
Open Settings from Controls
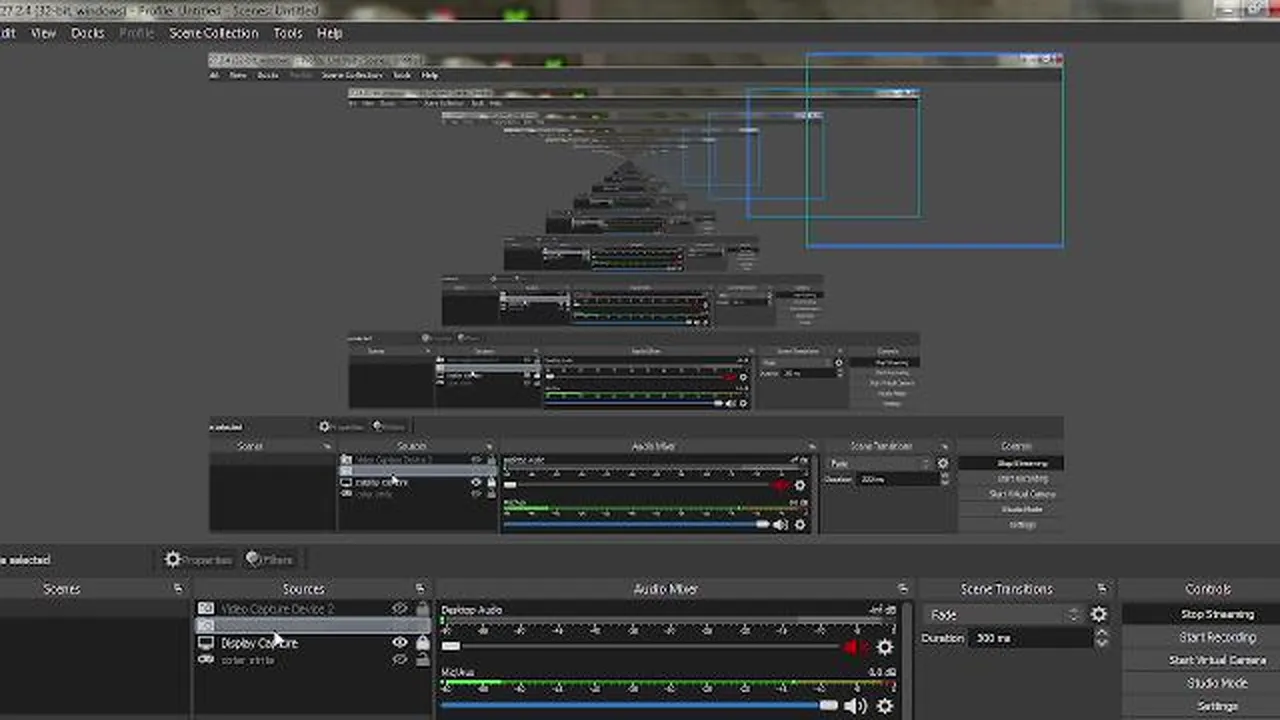pos(1216,706)
